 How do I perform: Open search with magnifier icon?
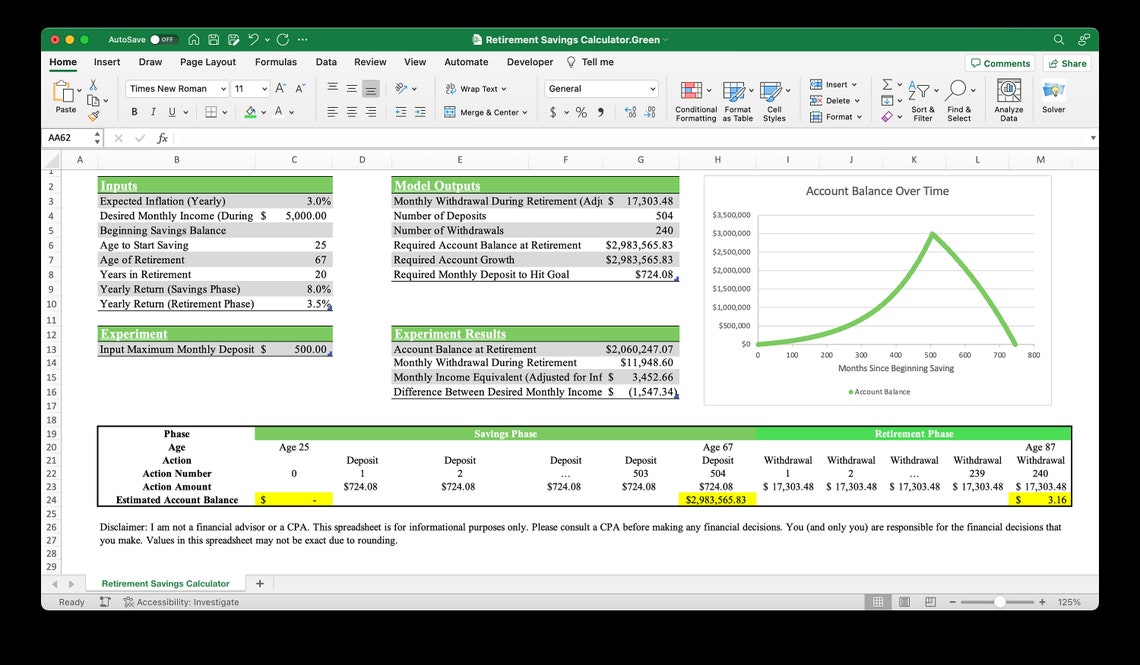coord(1059,39)
